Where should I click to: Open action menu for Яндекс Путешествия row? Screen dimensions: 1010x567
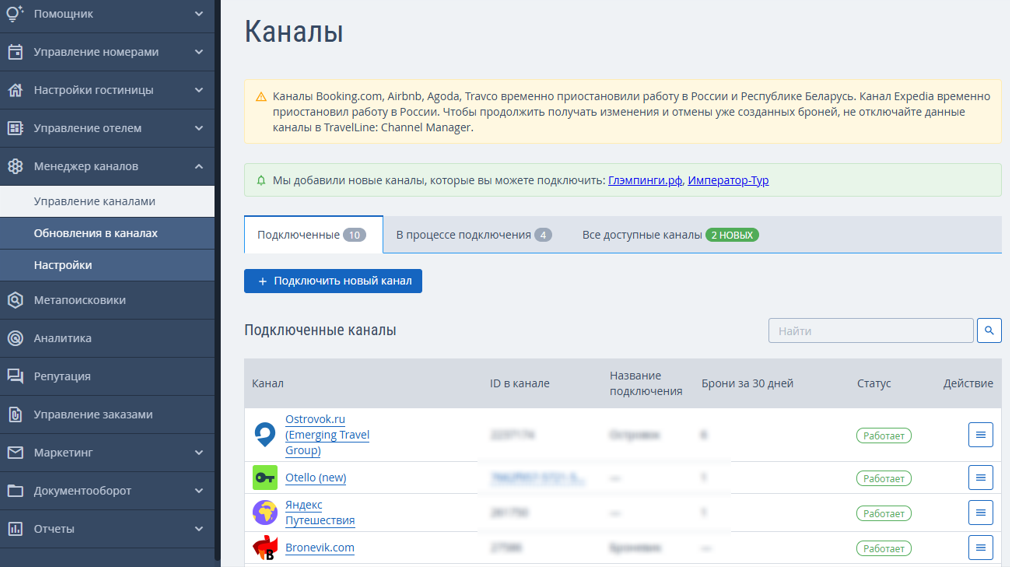click(980, 513)
